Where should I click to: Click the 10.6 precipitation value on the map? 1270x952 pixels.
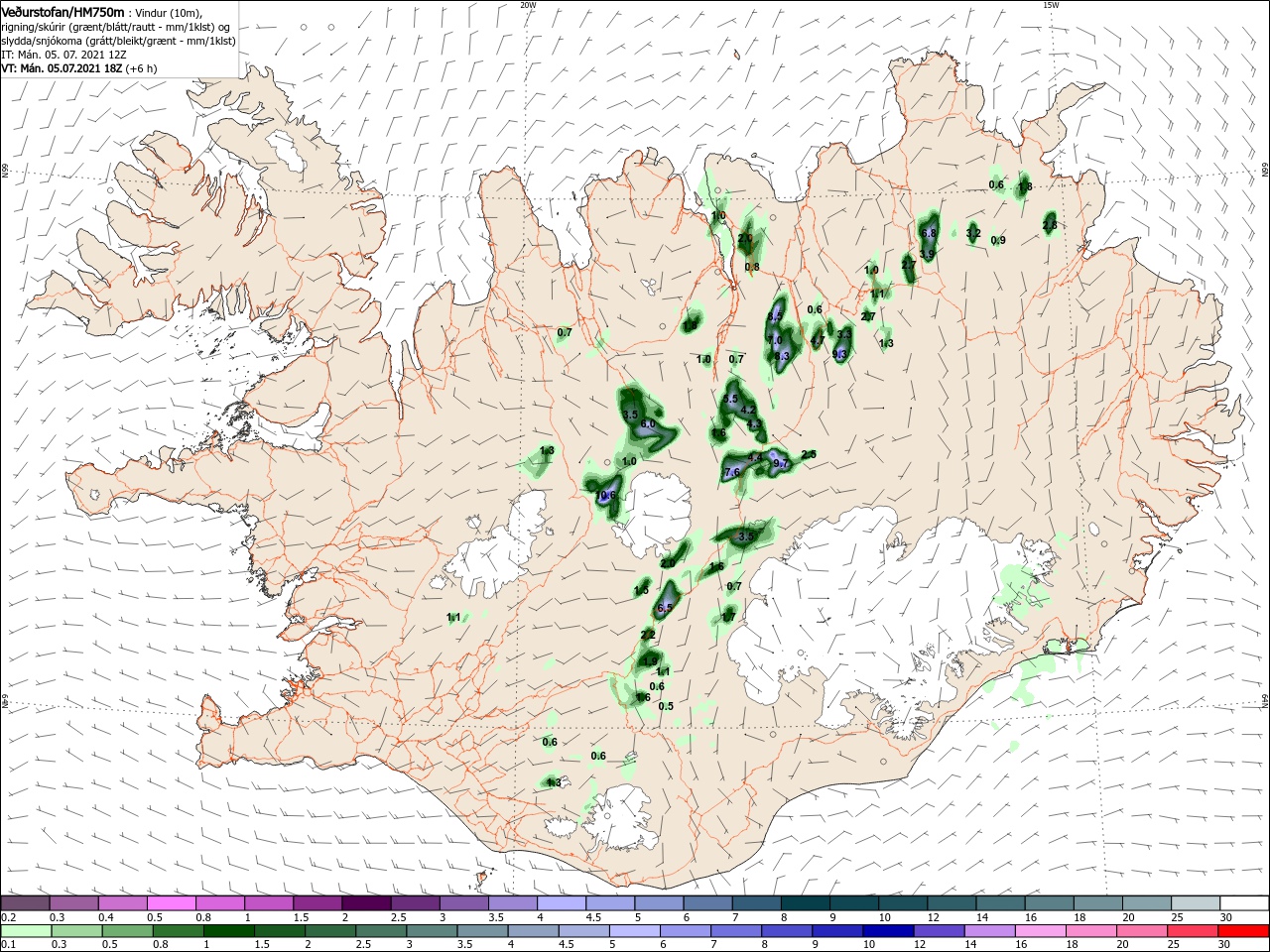605,495
